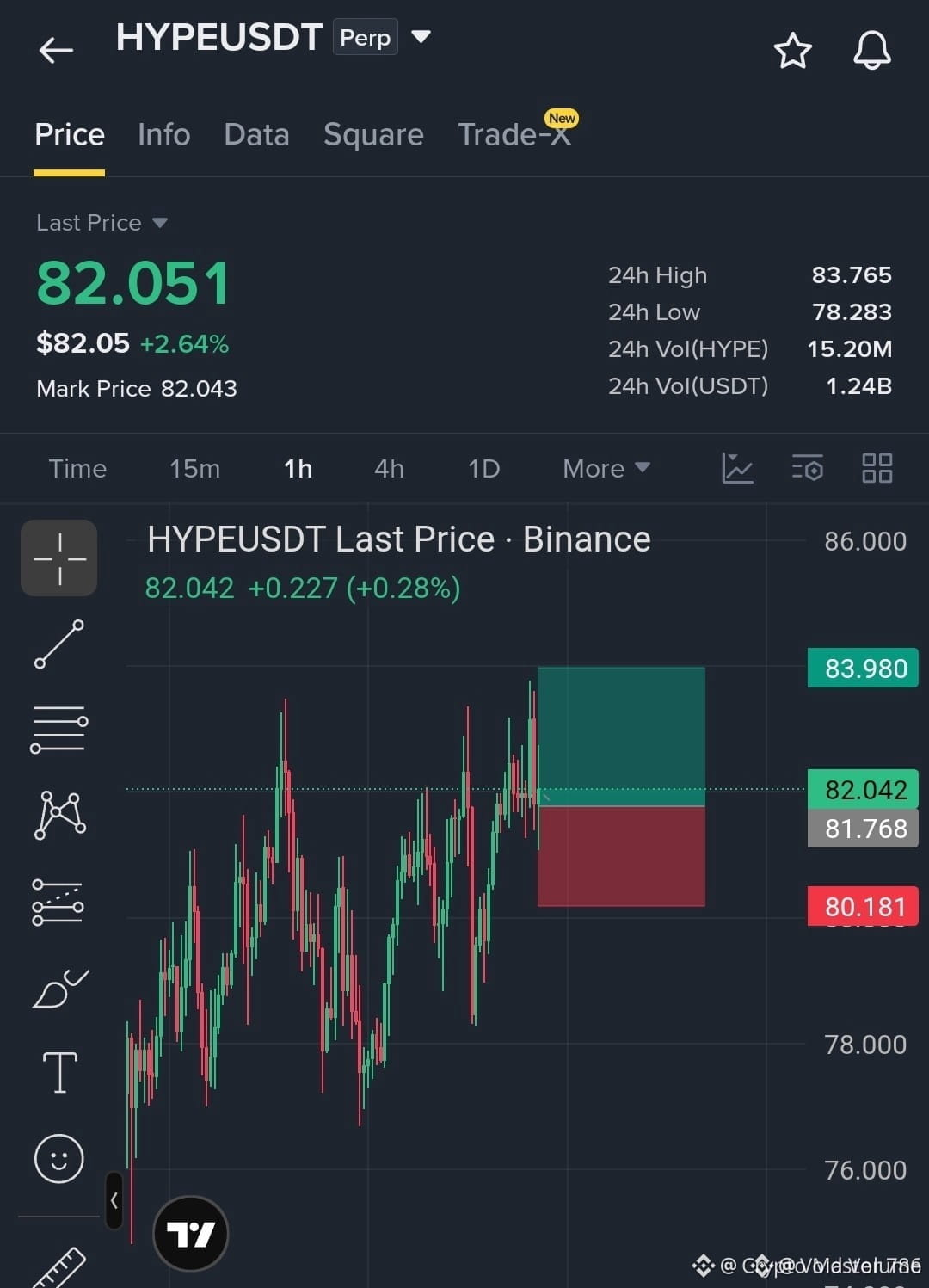Collapse the drawing toolbar arrow
The height and width of the screenshot is (1288, 929).
114,1200
